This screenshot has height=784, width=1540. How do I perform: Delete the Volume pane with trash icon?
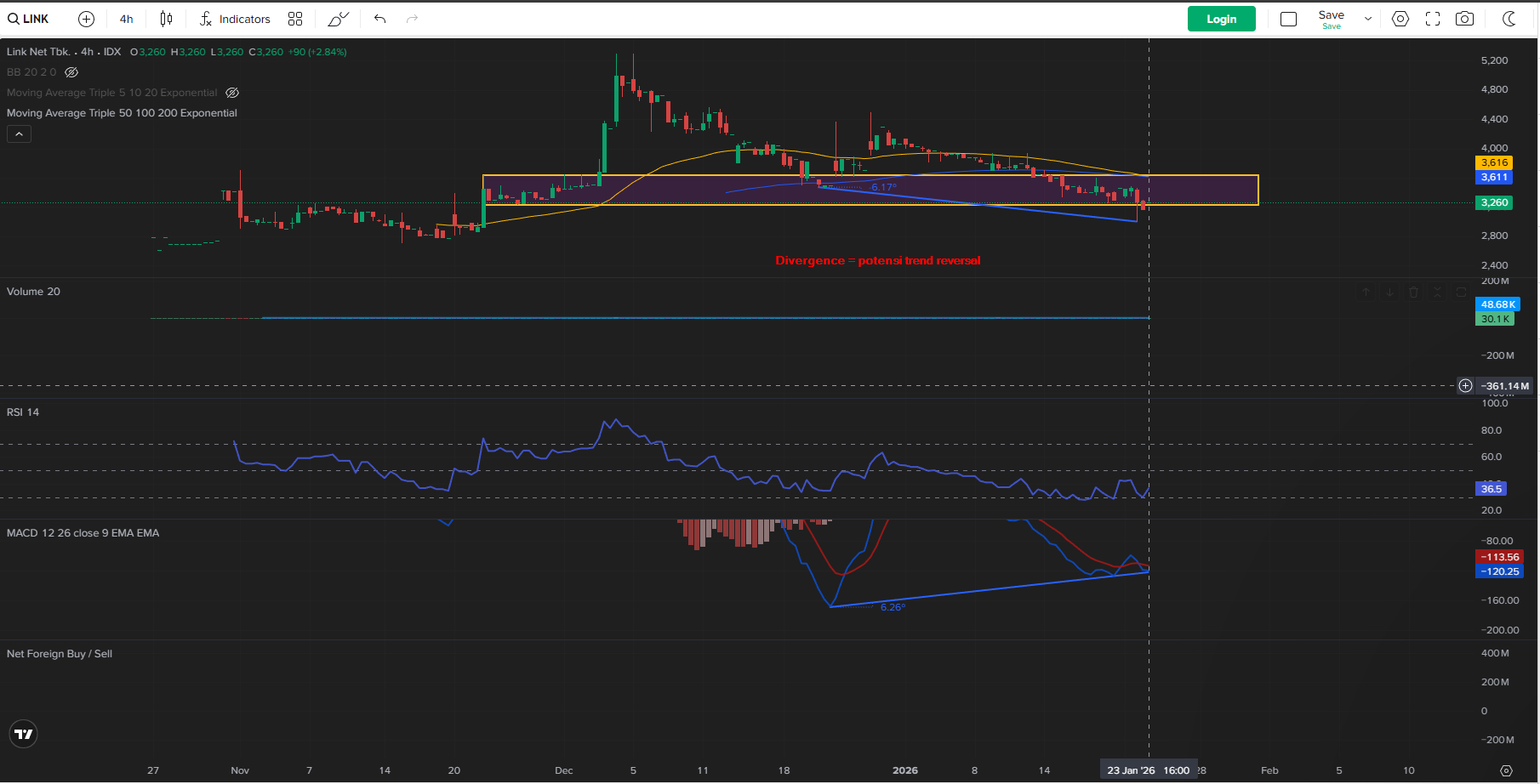point(1413,292)
